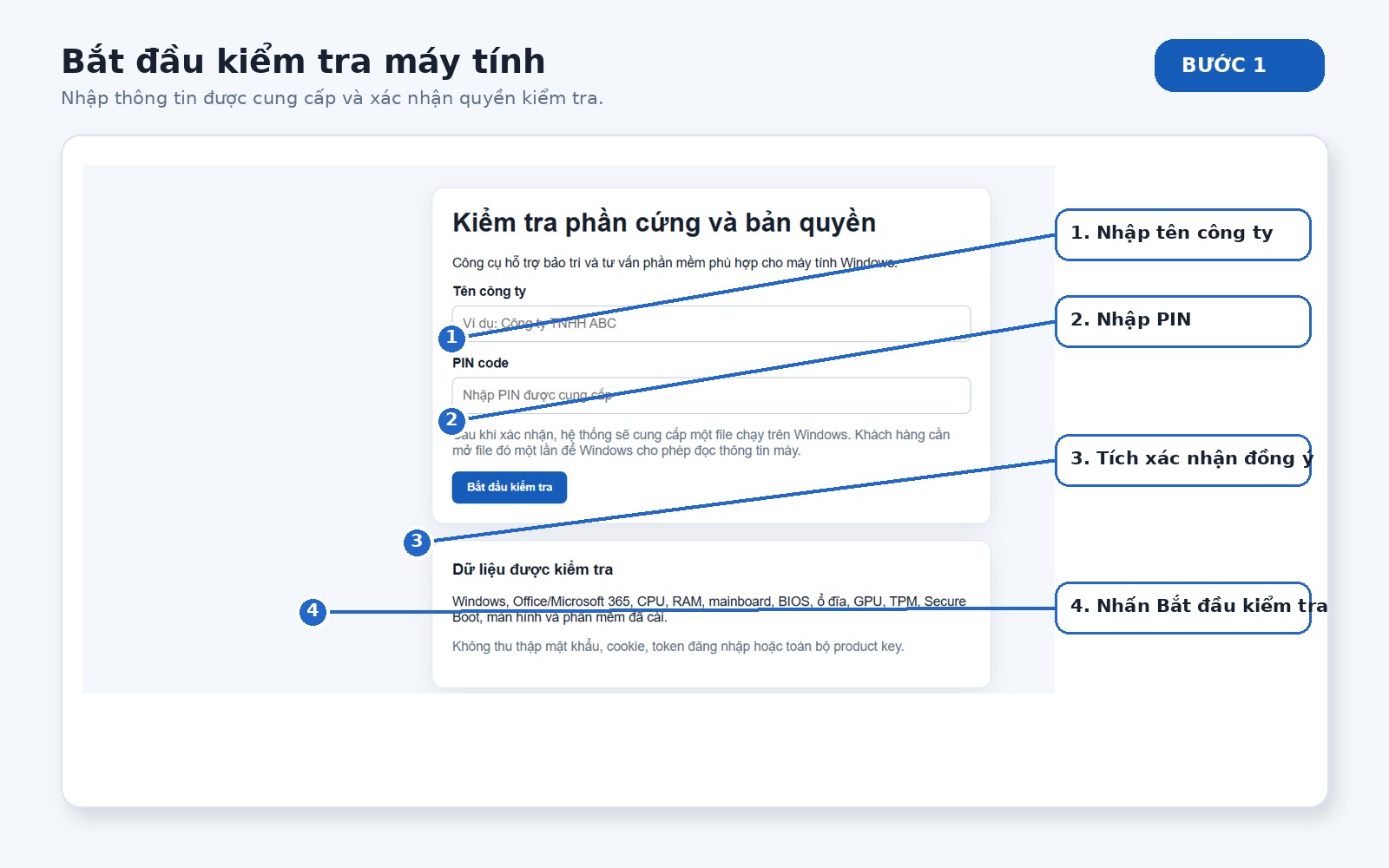This screenshot has height=868, width=1389.
Task: Click the text 'Không thu thập mật khẩu, cookie...'
Action: tap(678, 647)
